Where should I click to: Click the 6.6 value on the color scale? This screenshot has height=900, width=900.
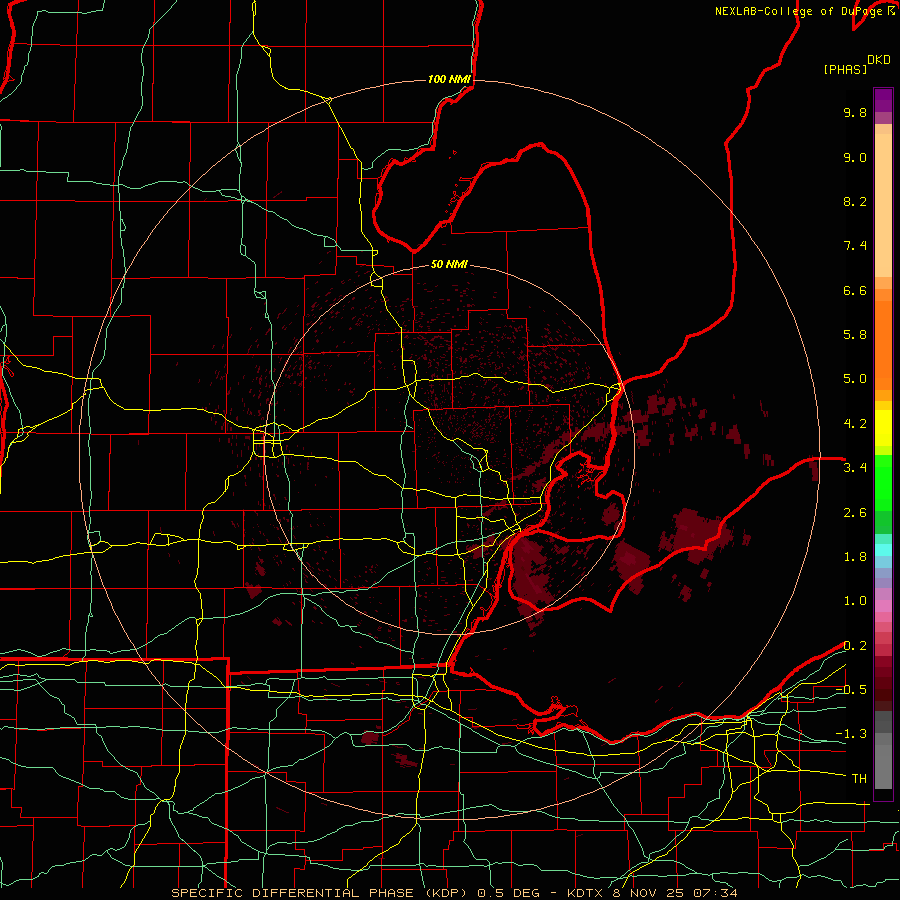(x=855, y=290)
